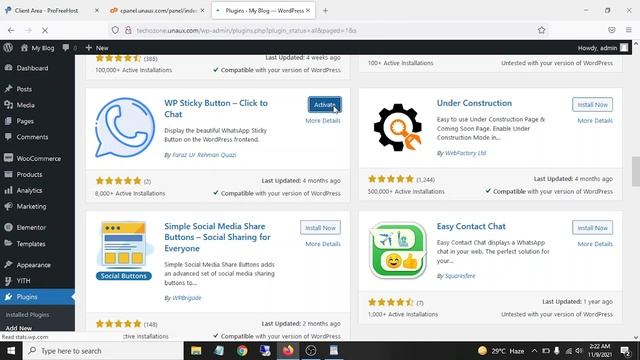The height and width of the screenshot is (360, 640).
Task: Install Simple Social Media Share Buttons
Action: click(320, 228)
